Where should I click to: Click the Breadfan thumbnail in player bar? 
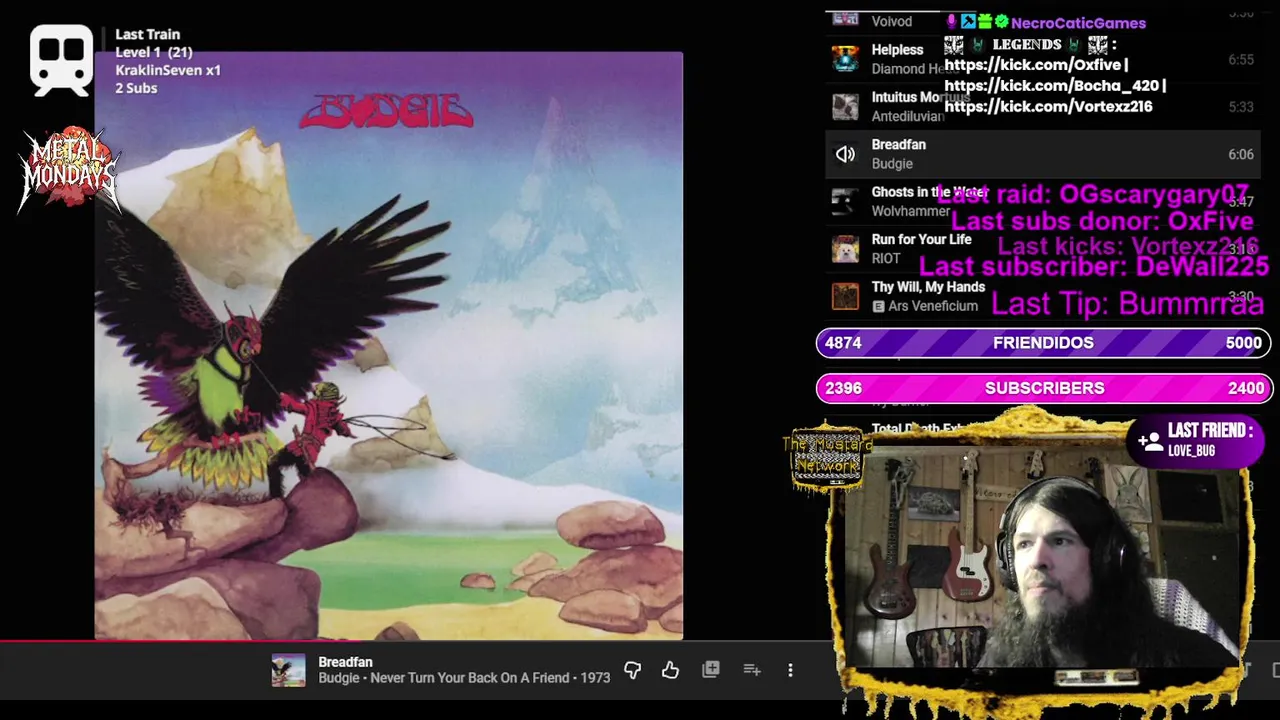coord(288,670)
